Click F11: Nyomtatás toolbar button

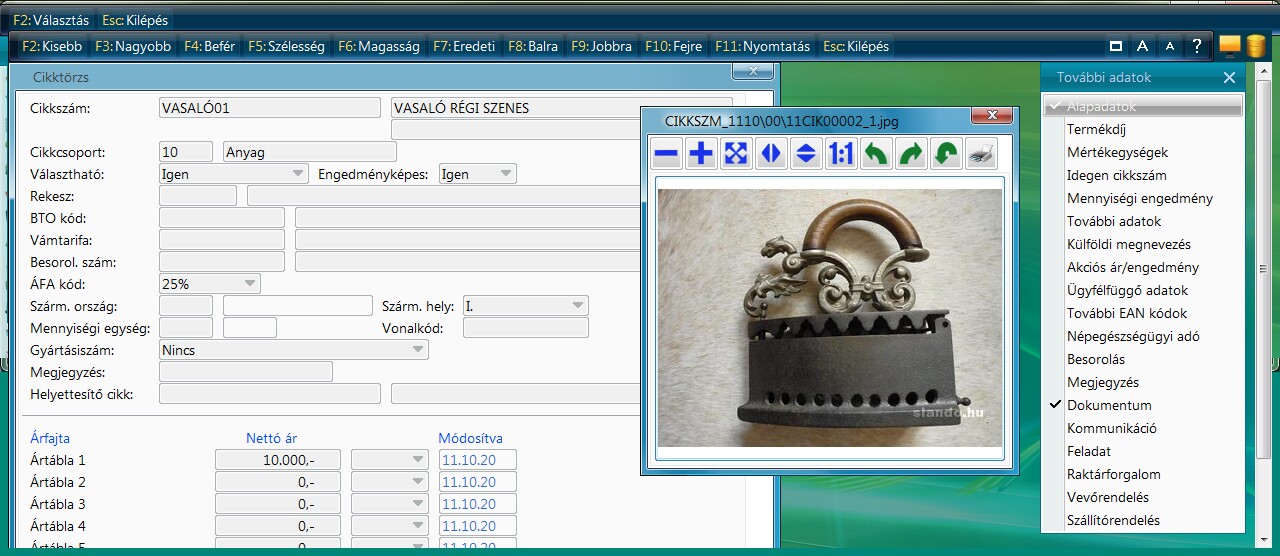pyautogui.click(x=763, y=46)
